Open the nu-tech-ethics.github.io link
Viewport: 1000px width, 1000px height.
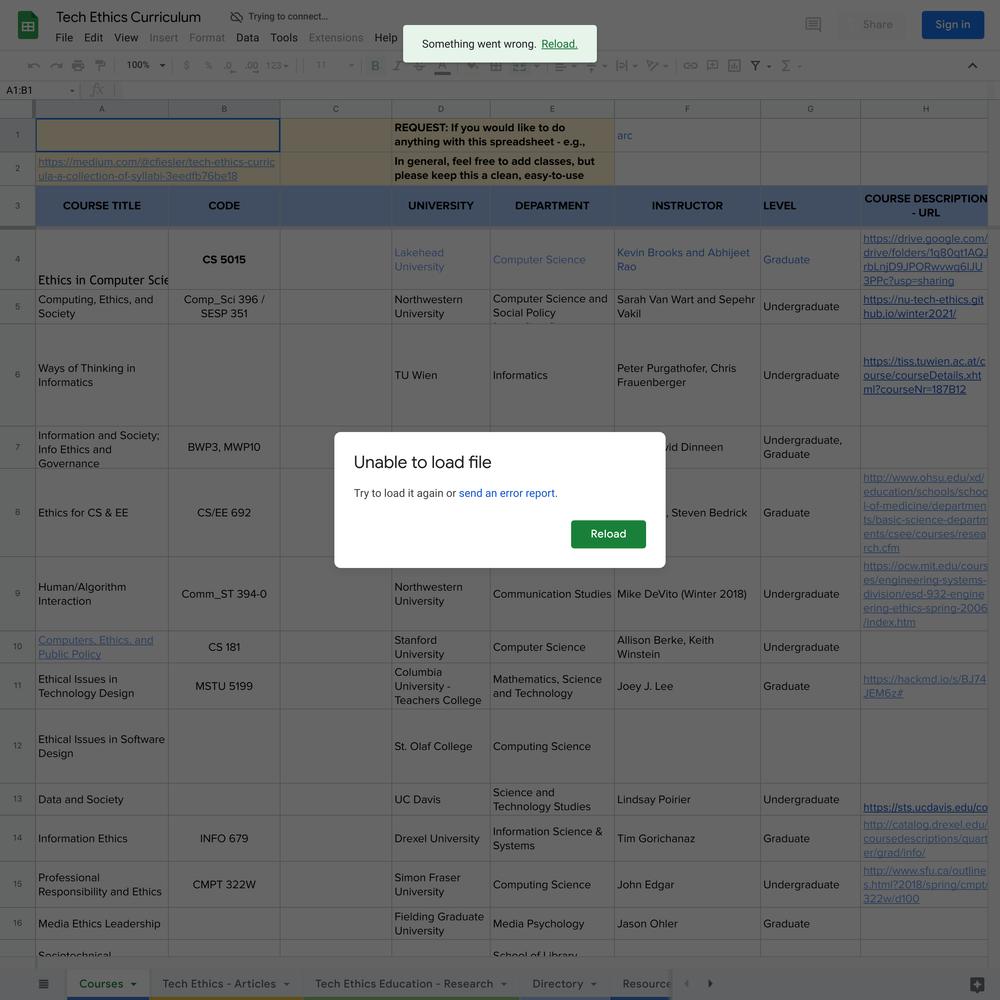(x=922, y=307)
